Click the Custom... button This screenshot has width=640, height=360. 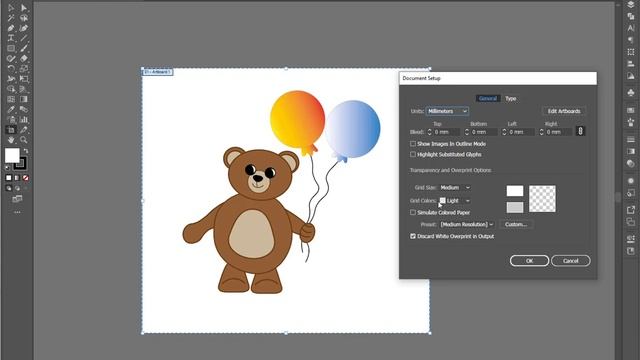[516, 224]
